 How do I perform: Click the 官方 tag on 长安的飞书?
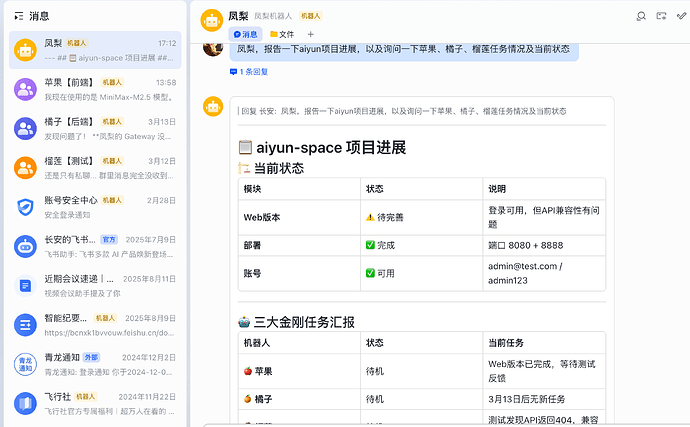tap(109, 239)
